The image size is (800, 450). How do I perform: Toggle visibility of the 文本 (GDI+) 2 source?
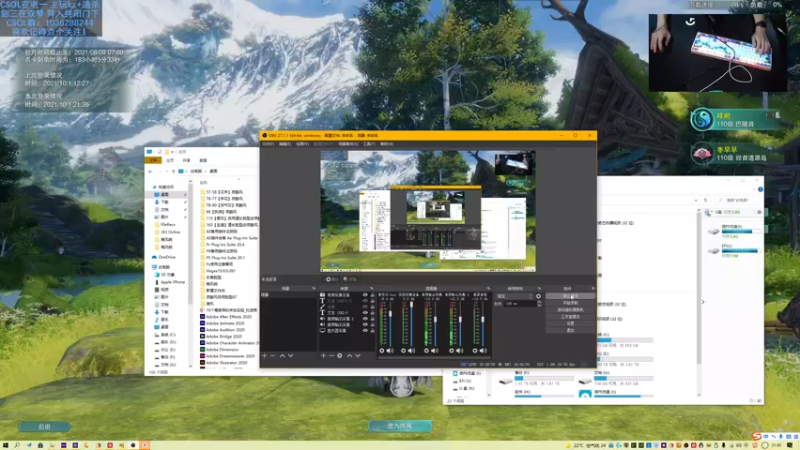365,301
